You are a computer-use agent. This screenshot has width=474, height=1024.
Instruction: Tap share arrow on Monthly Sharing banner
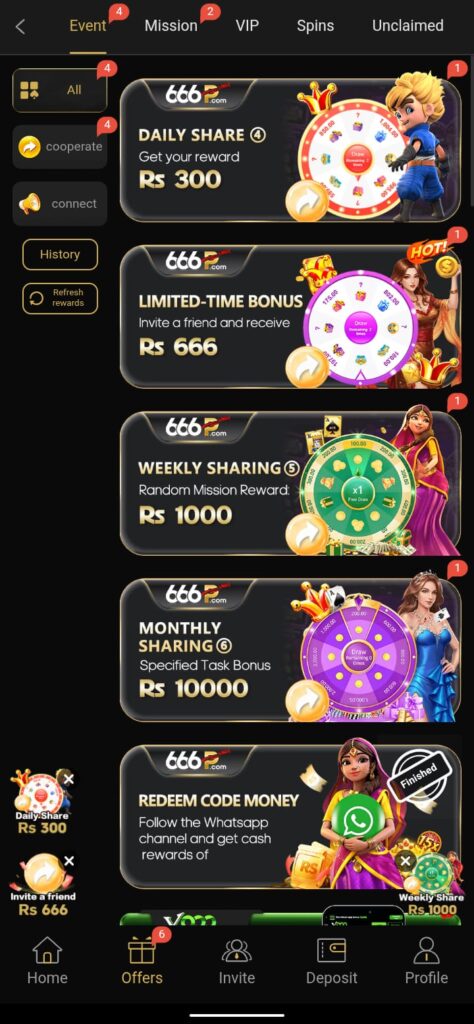point(306,701)
